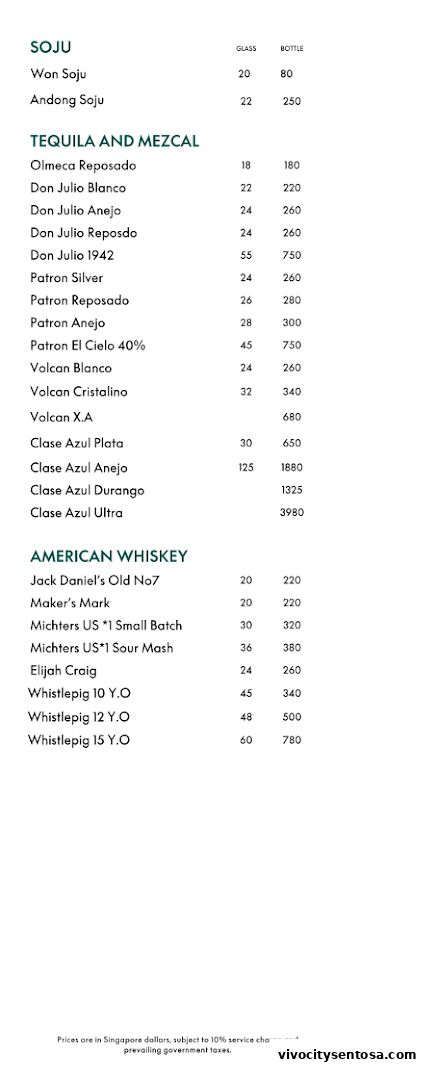Select Volcan Cristalino item
The image size is (436, 1080).
tap(79, 392)
